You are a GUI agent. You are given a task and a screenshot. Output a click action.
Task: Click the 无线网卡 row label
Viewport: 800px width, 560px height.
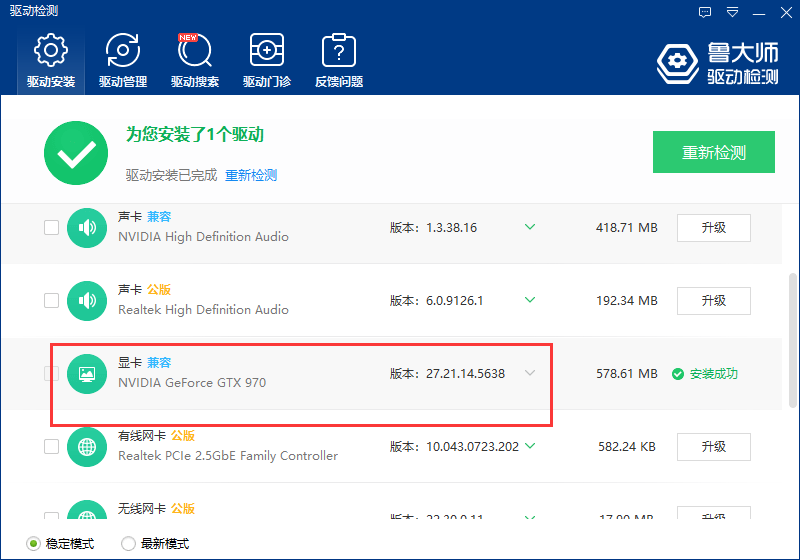pos(142,508)
